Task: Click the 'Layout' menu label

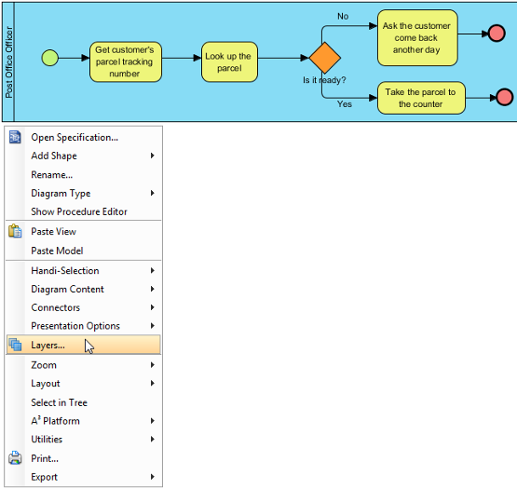Action: 46,384
